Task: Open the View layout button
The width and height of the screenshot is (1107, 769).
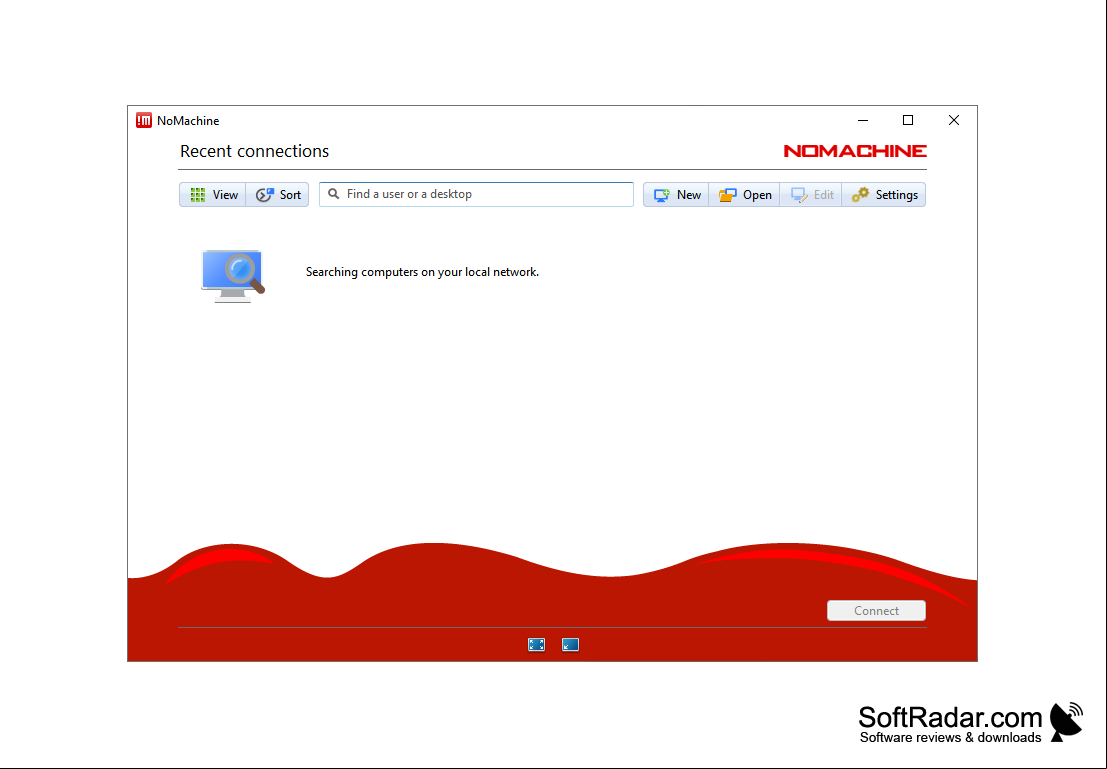Action: (x=213, y=195)
